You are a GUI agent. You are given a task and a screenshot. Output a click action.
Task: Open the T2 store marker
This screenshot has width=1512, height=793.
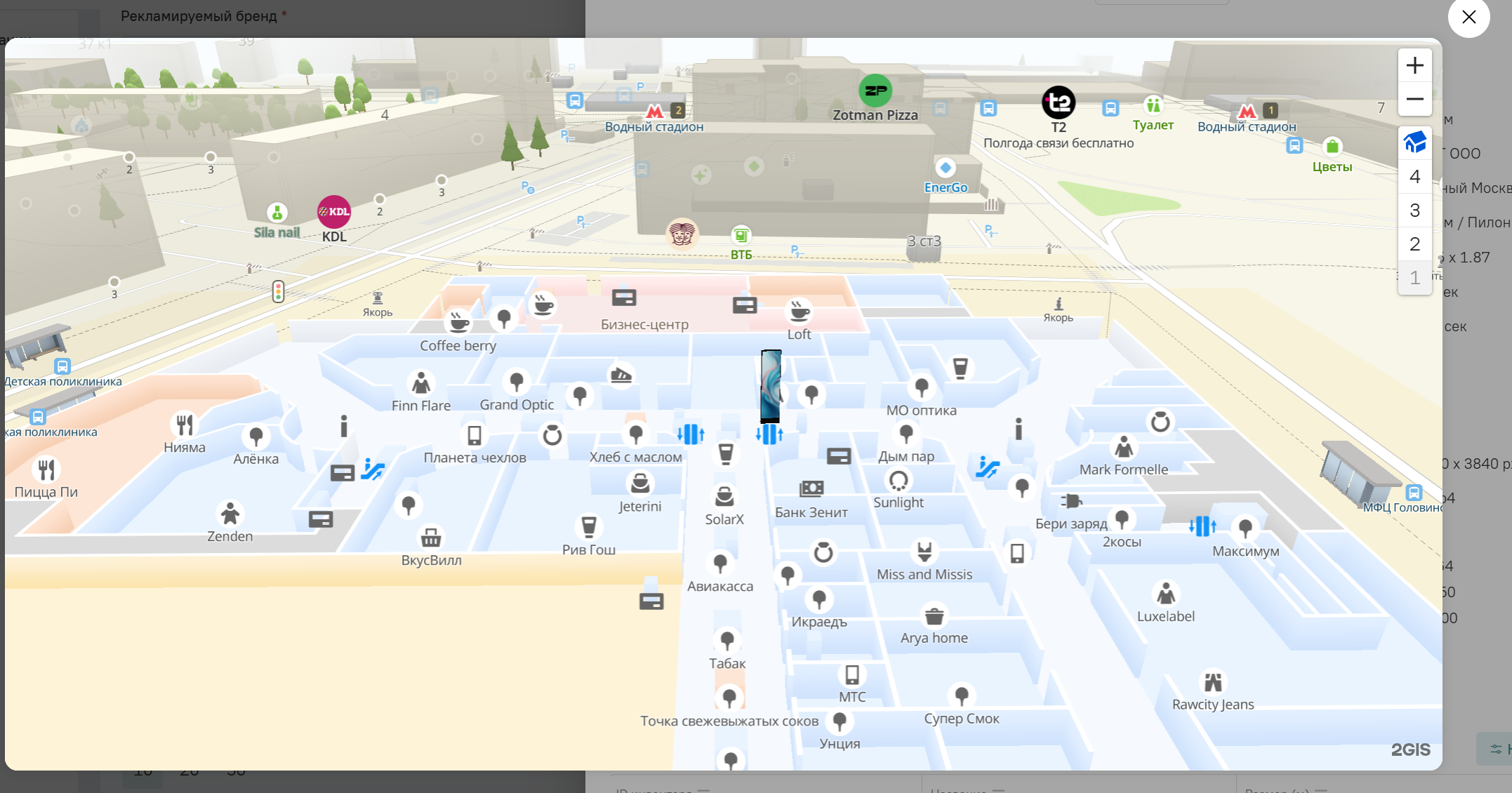point(1059,103)
